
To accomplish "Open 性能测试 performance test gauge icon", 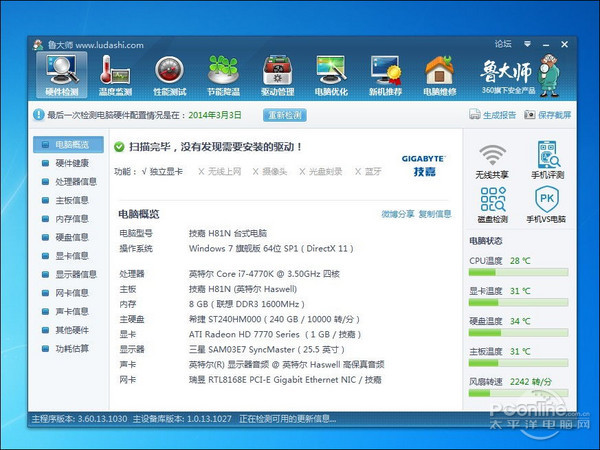I will click(169, 75).
